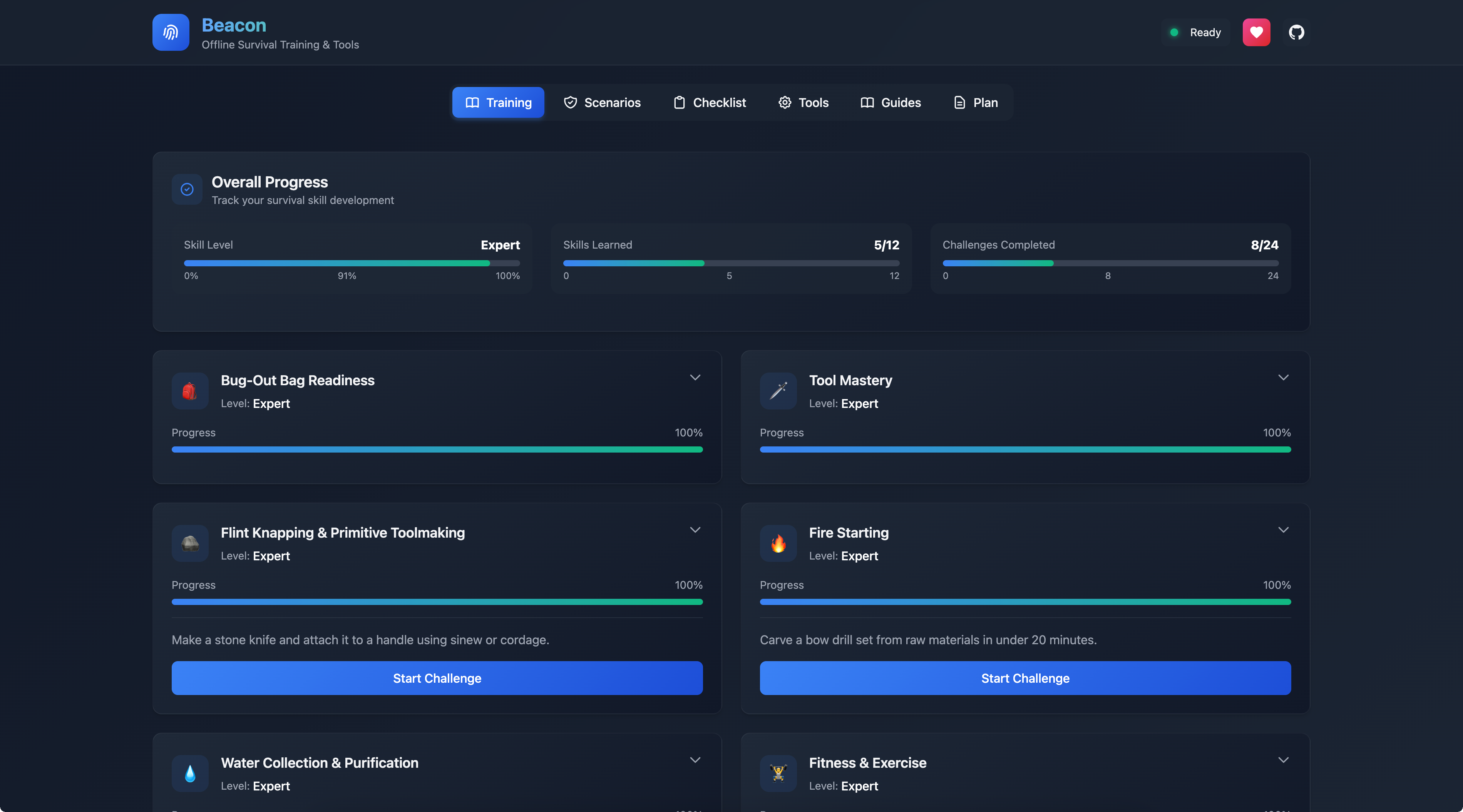Click the Overall Progress checkmark icon
The height and width of the screenshot is (812, 1463).
pos(187,189)
